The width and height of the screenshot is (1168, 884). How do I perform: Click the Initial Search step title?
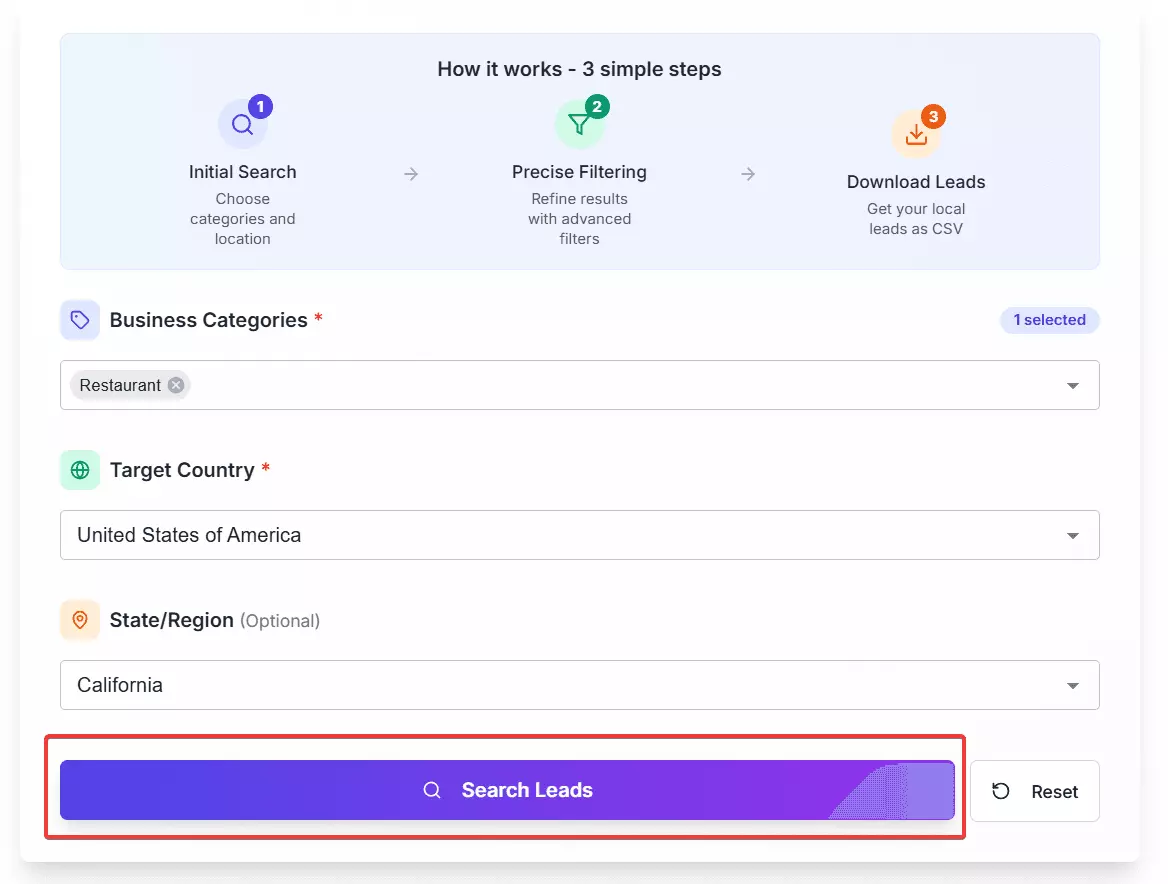coord(242,172)
